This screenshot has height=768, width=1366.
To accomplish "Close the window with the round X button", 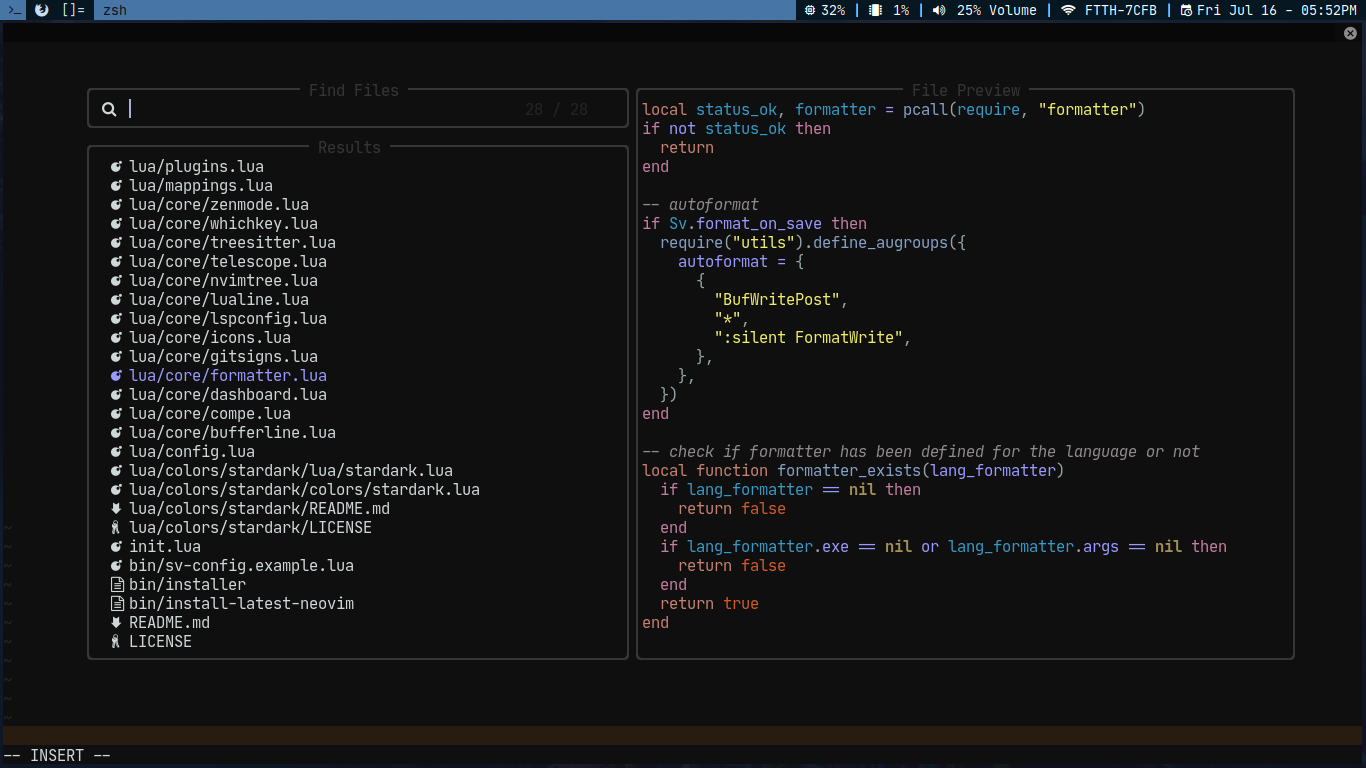I will click(1350, 33).
